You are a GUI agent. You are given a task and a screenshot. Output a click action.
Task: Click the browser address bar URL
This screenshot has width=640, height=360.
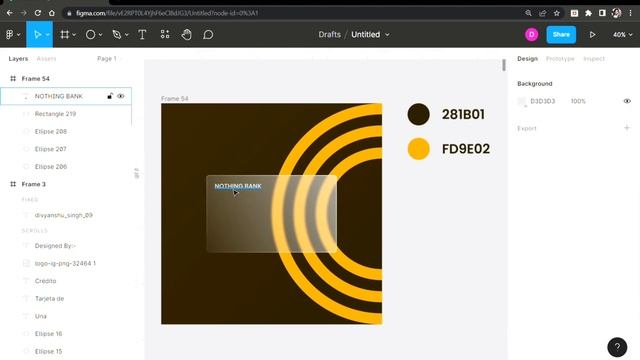(167, 13)
